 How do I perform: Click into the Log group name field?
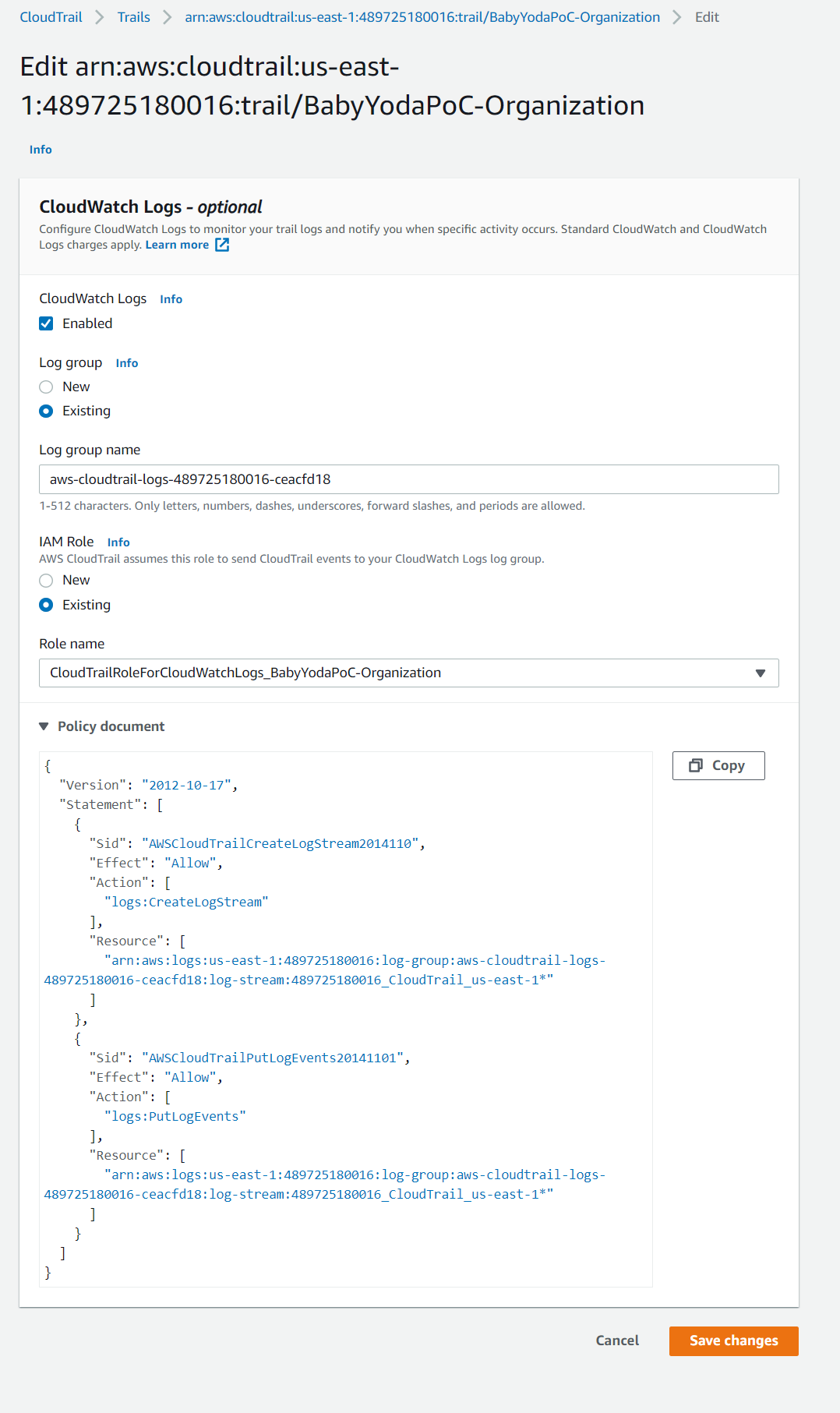tap(409, 479)
